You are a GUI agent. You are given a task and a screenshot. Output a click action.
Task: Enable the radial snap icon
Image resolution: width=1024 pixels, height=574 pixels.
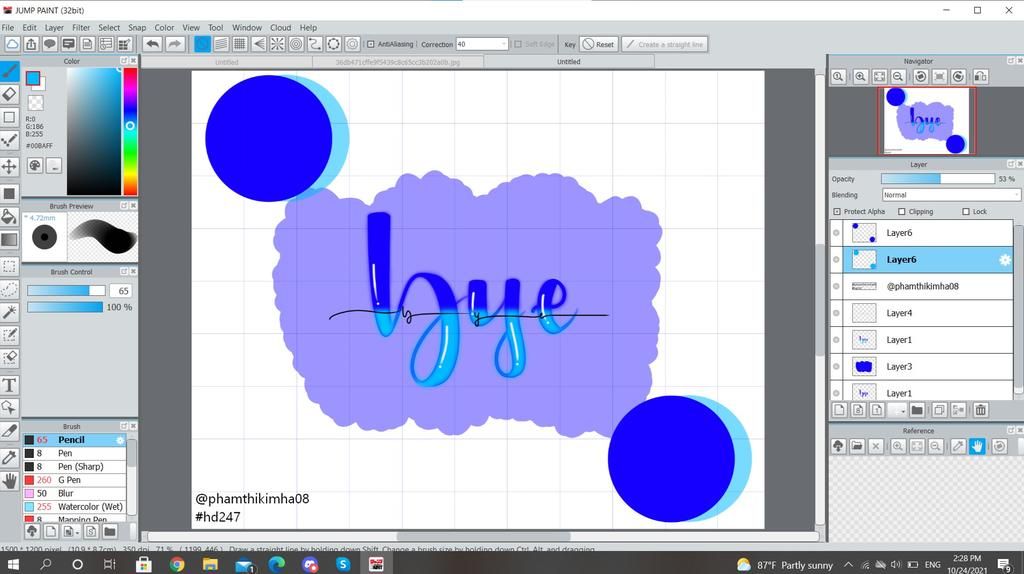coord(277,44)
